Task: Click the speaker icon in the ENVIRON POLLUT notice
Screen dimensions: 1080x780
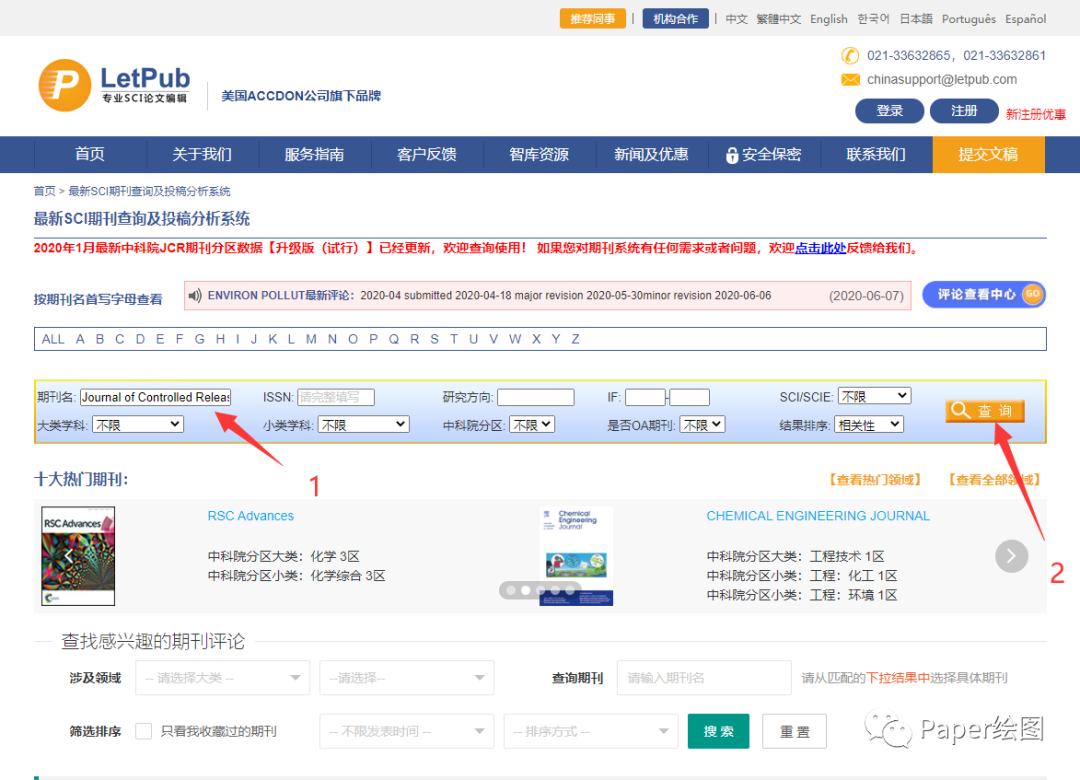Action: tap(195, 296)
